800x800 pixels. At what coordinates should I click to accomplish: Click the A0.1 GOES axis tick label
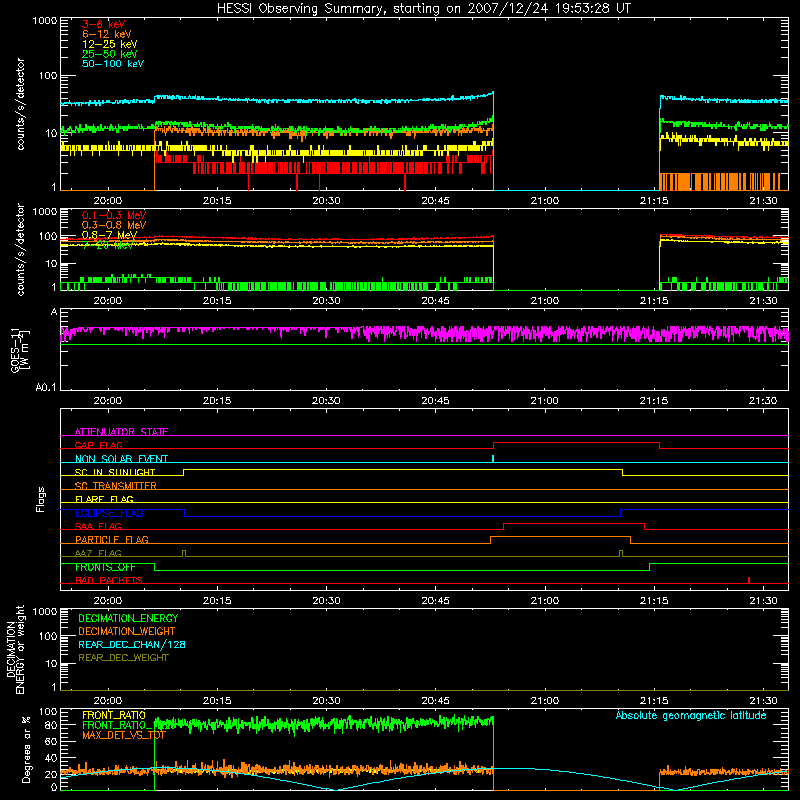tap(46, 387)
